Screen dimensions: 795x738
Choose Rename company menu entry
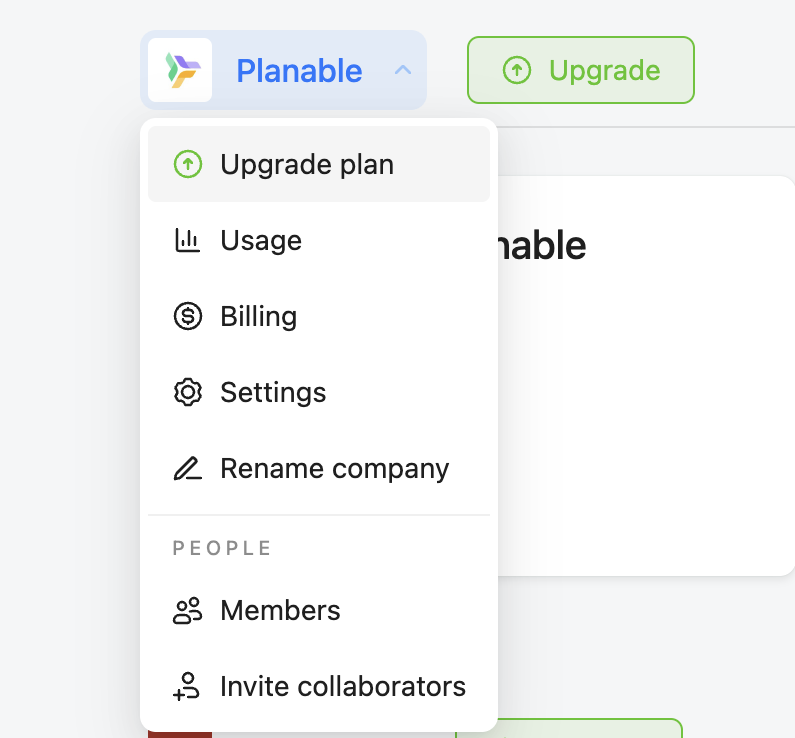click(x=334, y=468)
